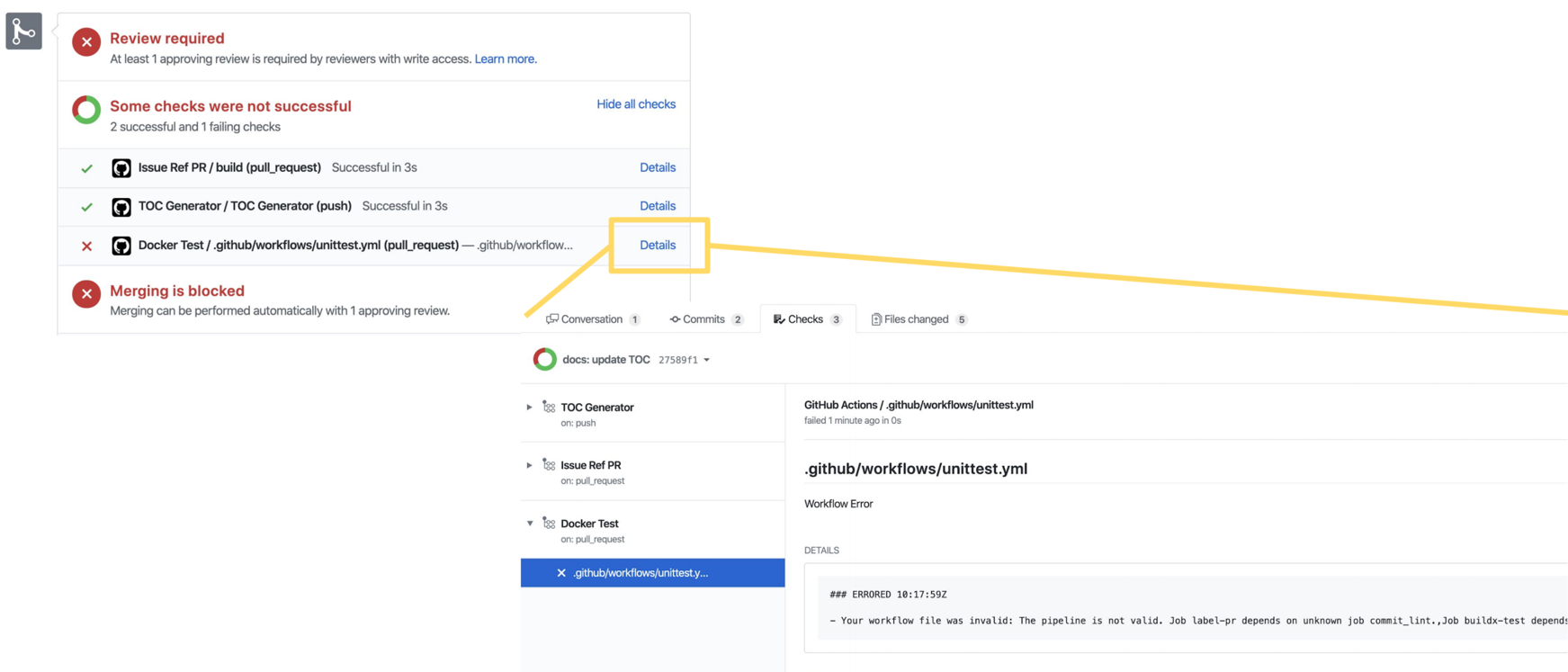Click 'GitHub Actions / .github/workflows/unittest.yml' header

tap(918, 406)
